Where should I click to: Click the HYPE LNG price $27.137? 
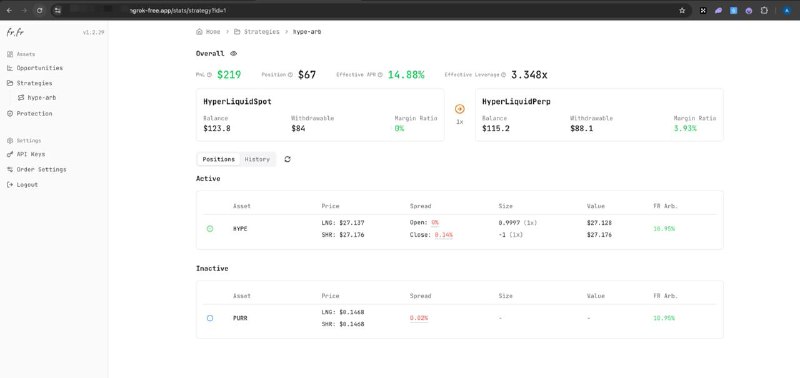coord(351,223)
